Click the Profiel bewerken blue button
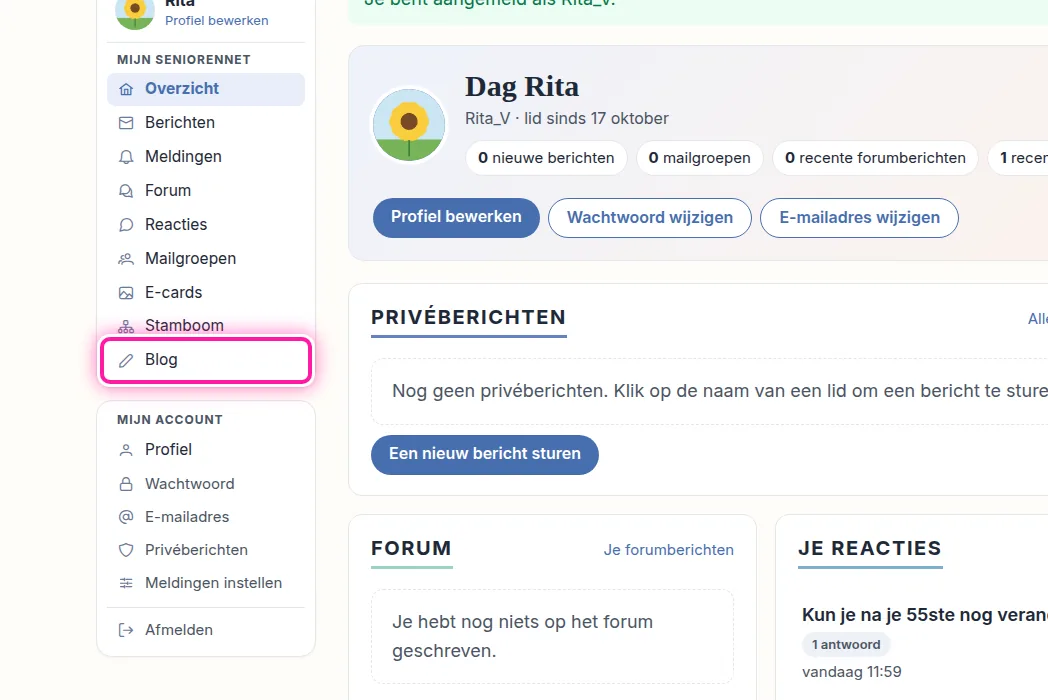1048x700 pixels. click(x=456, y=217)
